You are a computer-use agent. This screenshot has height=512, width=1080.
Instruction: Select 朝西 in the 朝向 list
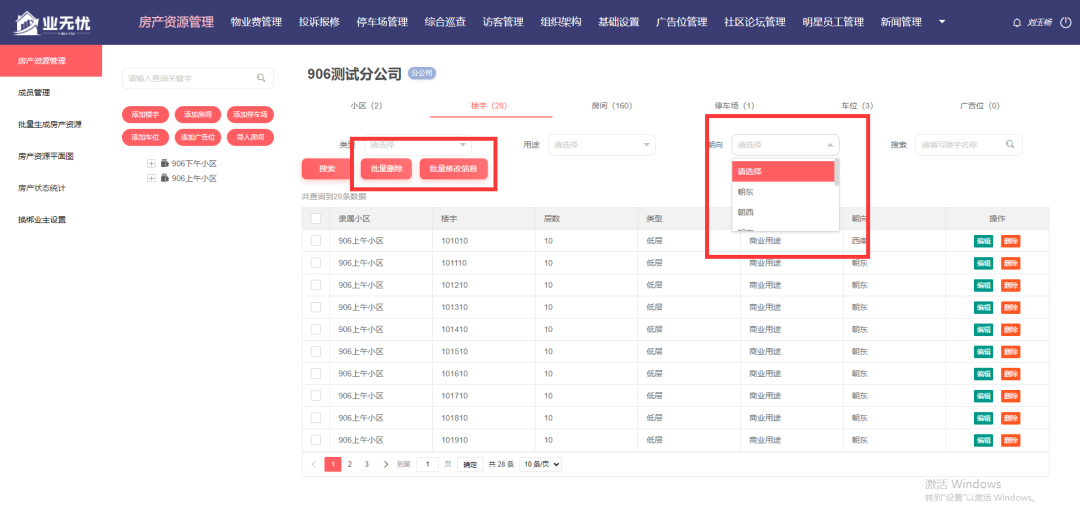point(782,212)
